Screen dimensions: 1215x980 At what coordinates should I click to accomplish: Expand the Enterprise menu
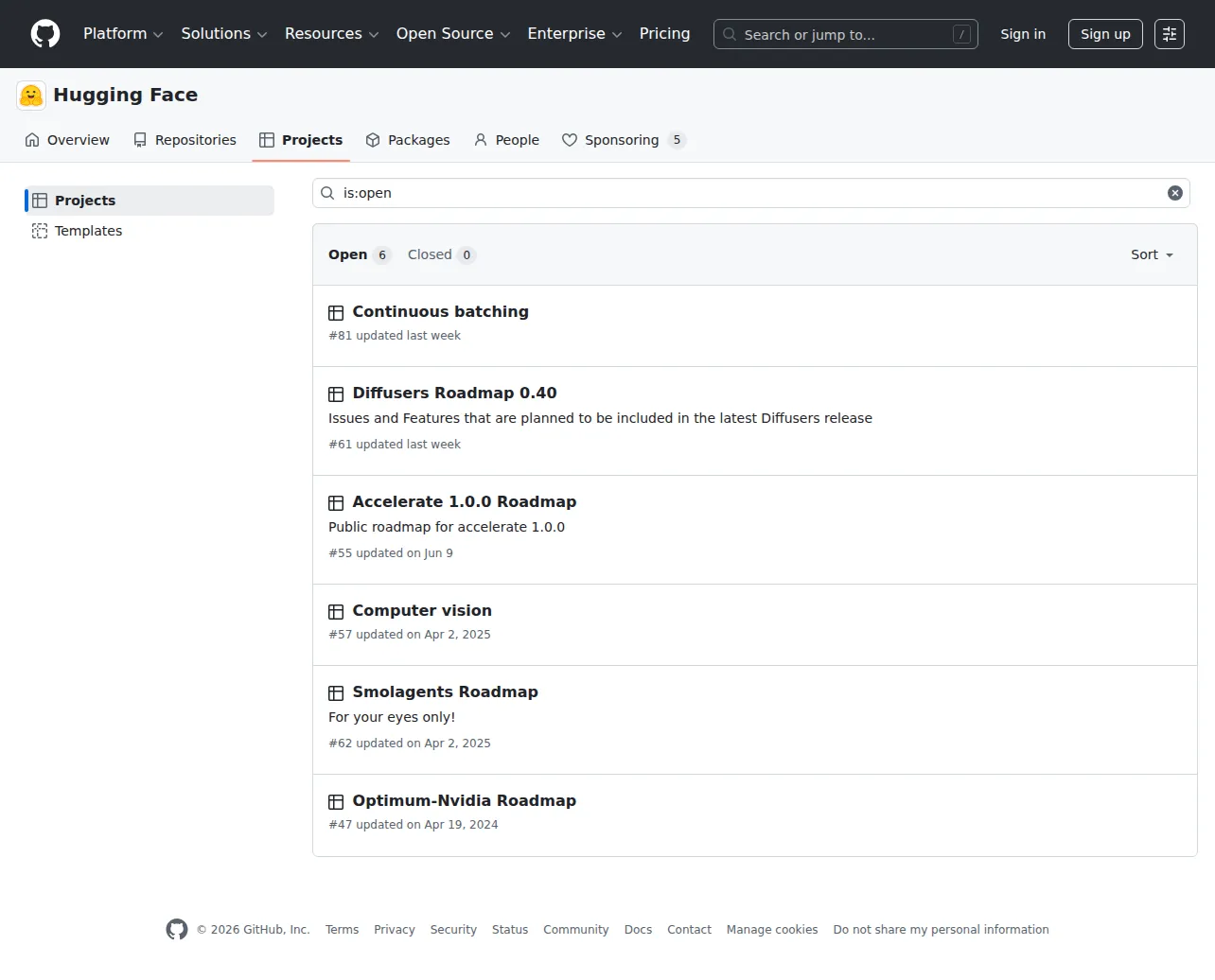[x=574, y=34]
